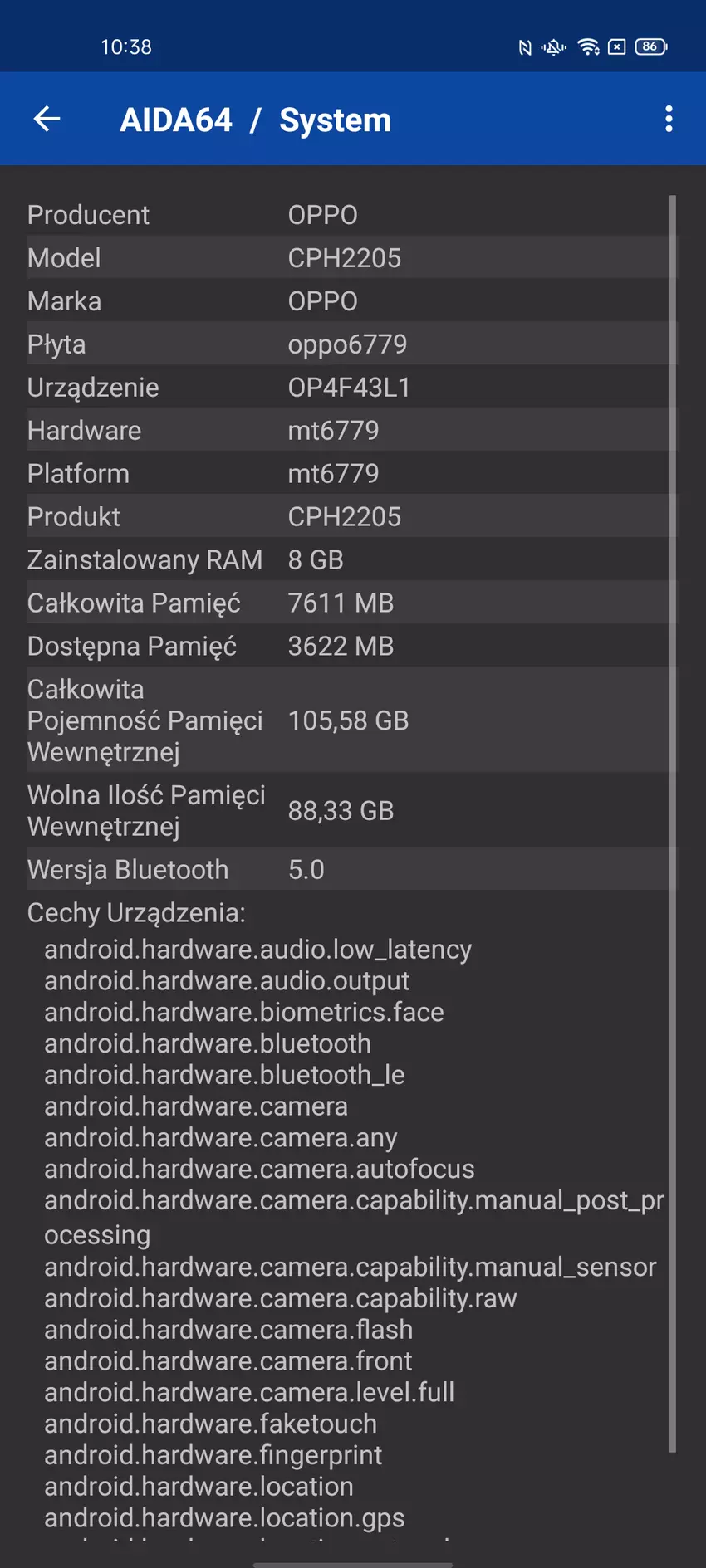The height and width of the screenshot is (1568, 706).
Task: Tap the Urządzenie OP4F43L1 row
Action: click(x=349, y=388)
